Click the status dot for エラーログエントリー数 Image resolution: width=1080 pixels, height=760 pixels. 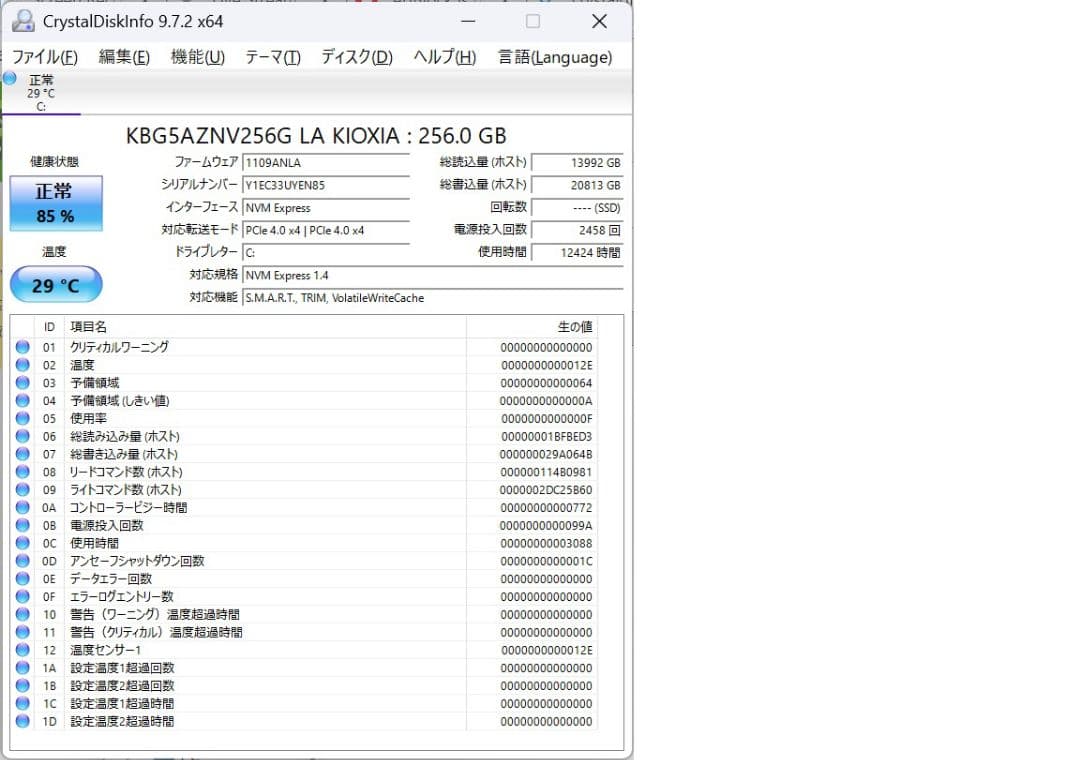click(x=22, y=596)
